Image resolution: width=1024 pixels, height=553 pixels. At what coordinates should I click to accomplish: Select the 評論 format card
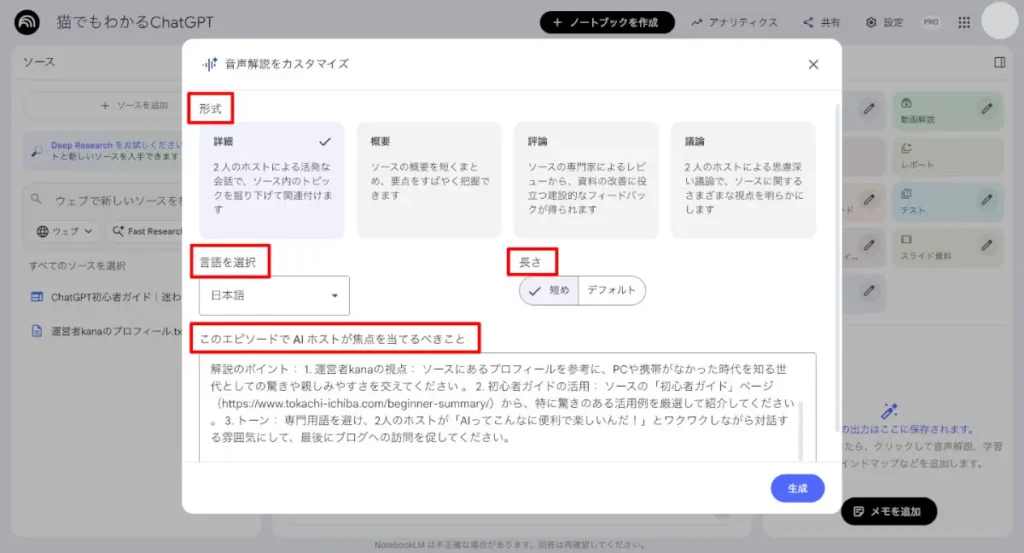586,180
